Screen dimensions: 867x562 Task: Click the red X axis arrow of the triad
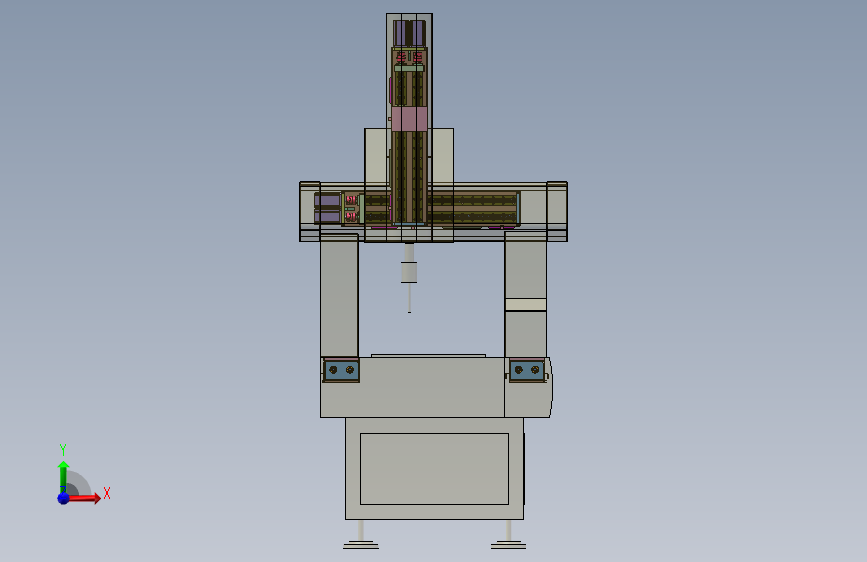click(85, 498)
